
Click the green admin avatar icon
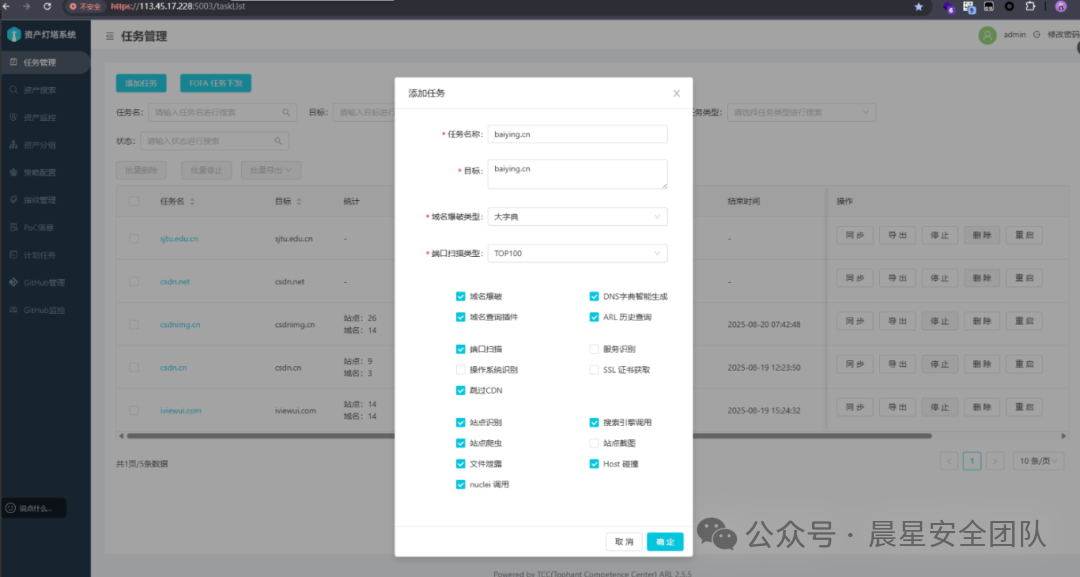click(x=987, y=35)
